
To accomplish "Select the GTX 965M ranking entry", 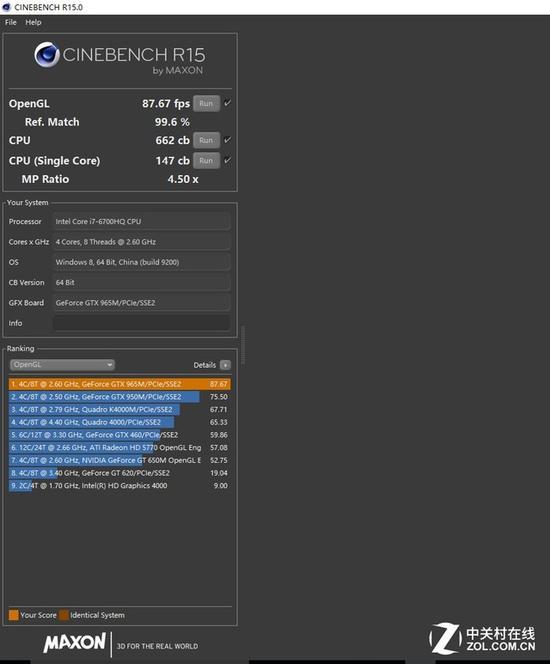I will [120, 384].
